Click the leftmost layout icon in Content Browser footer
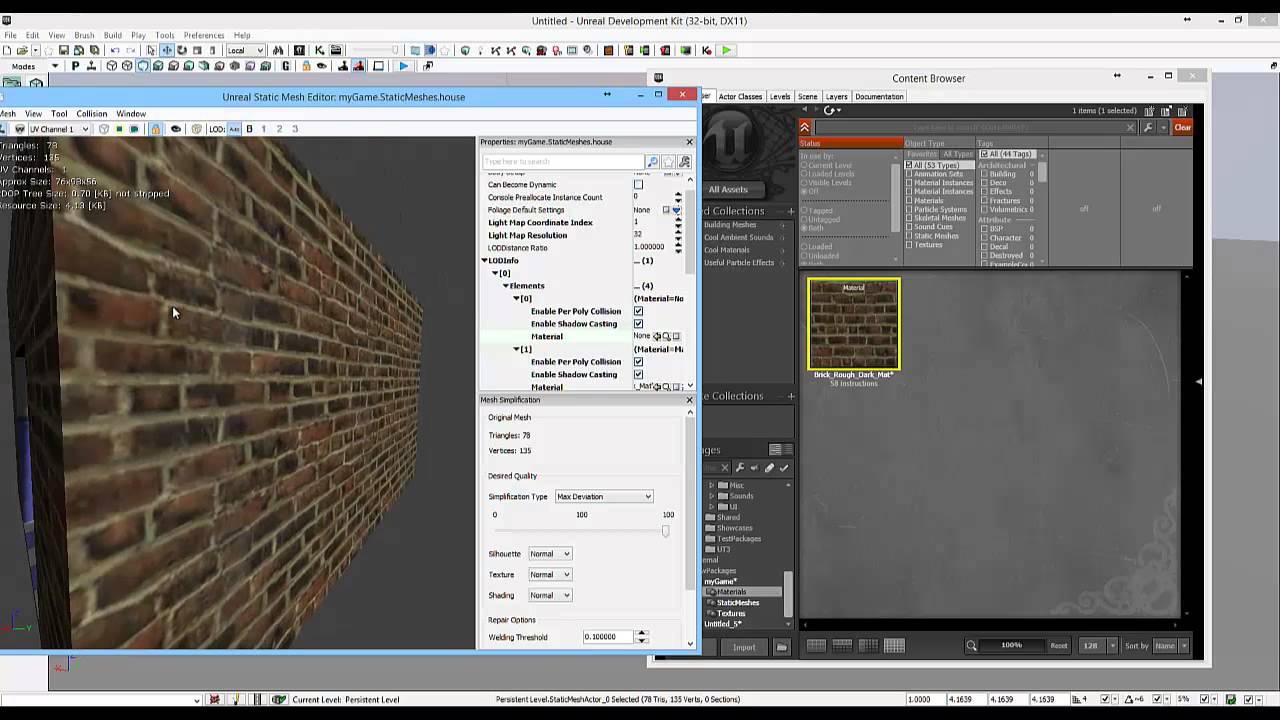Screen dimensions: 1280x720 [x=816, y=646]
